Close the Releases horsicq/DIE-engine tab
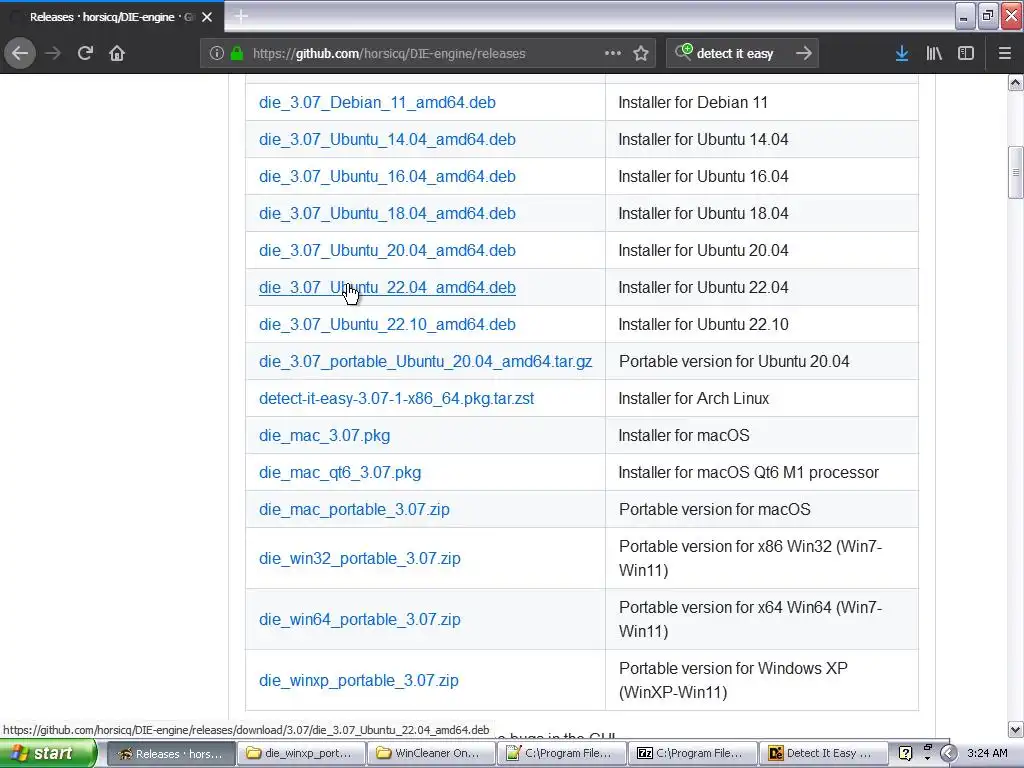The image size is (1024, 768). (x=207, y=17)
